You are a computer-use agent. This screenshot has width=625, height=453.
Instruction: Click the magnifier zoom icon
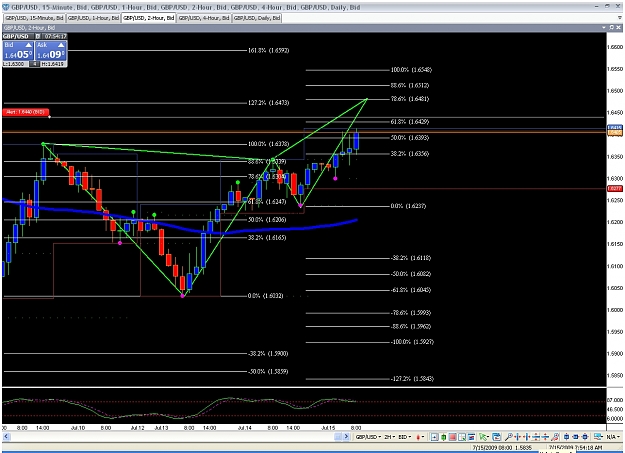(509, 437)
